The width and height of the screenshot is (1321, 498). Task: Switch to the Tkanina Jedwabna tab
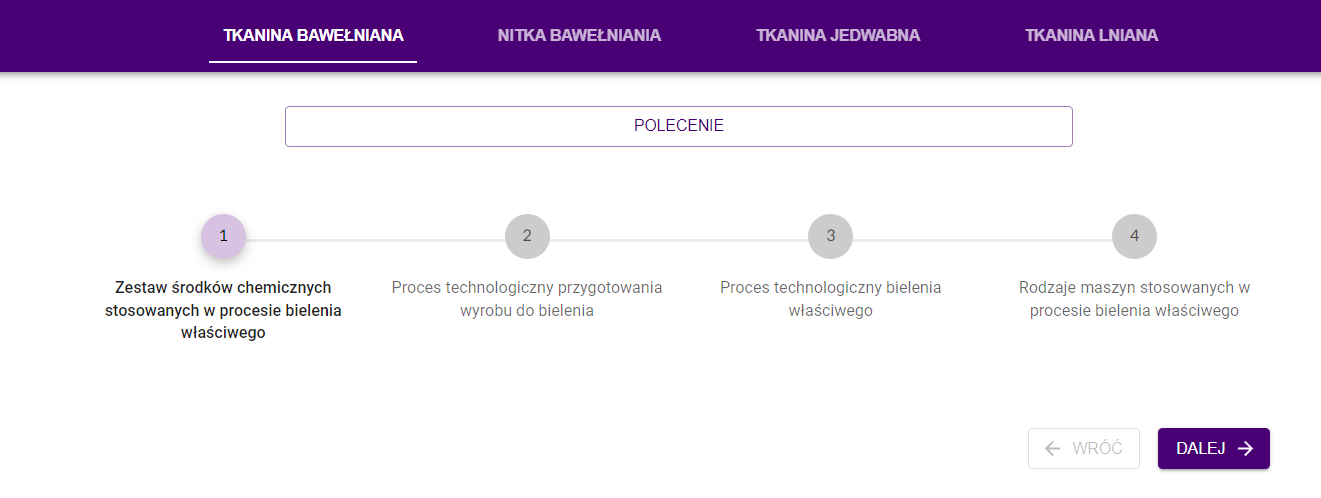838,36
